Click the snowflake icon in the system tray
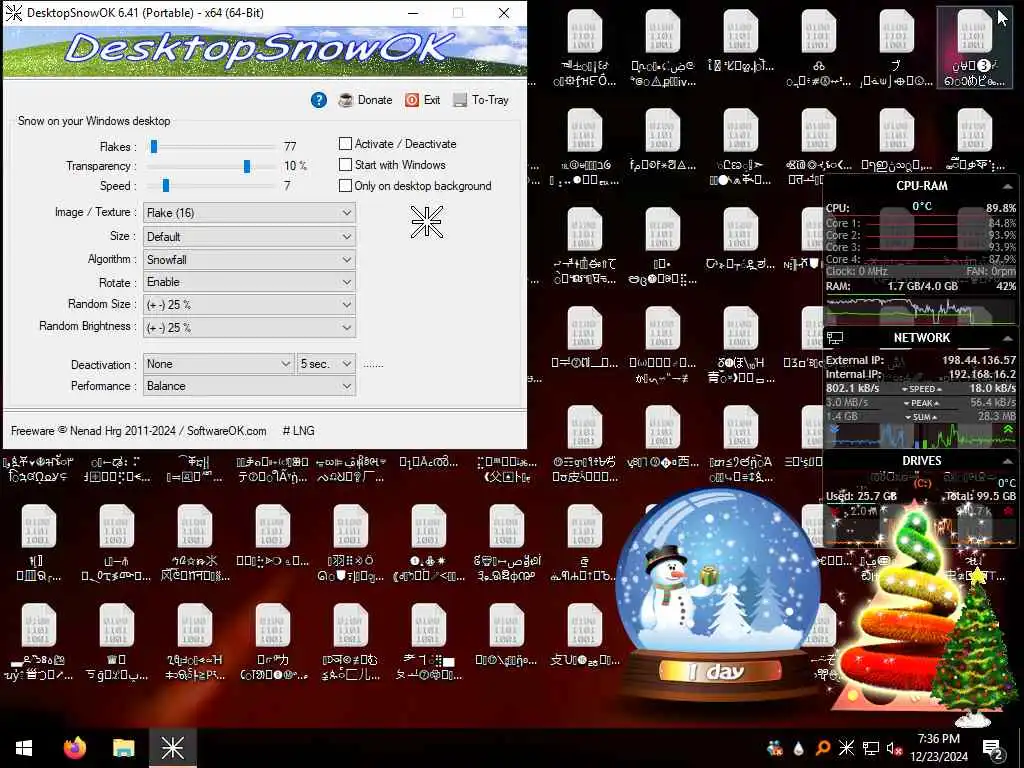Viewport: 1024px width, 768px height. [x=846, y=748]
